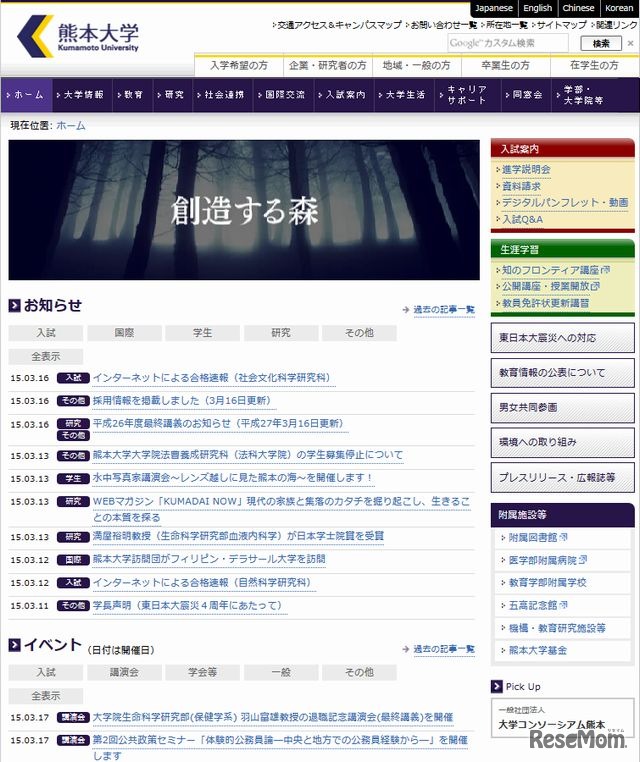Screen dimensions: 640x762
Task: Open お知らせ 過去の記事一覧 link
Action: tap(444, 310)
